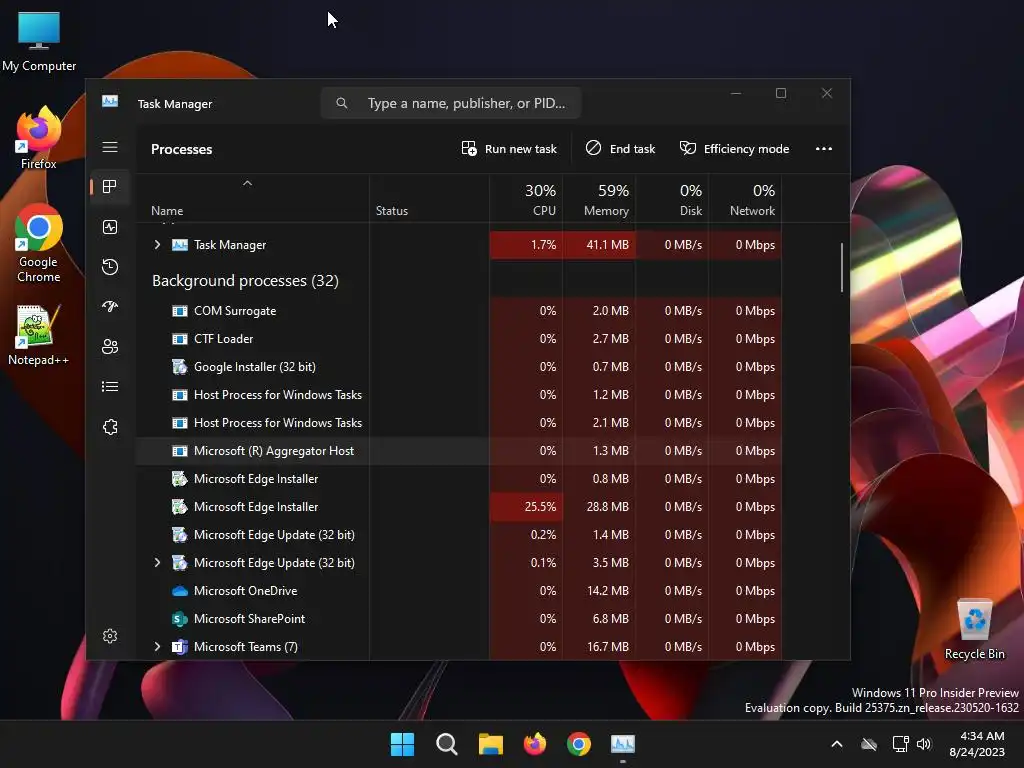
Task: Select the CTF Loader row
Action: (458, 339)
